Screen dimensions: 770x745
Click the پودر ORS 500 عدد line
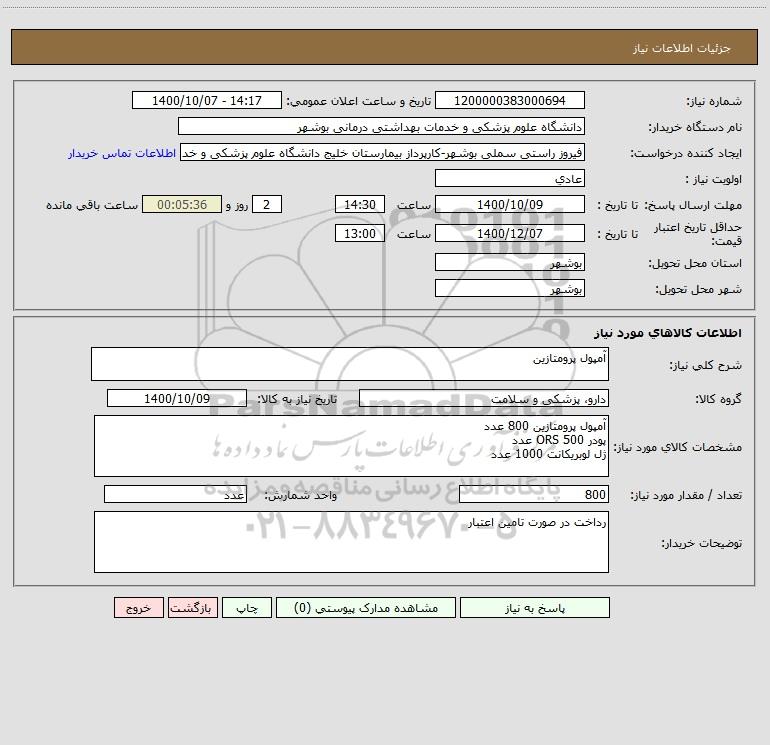coord(559,440)
